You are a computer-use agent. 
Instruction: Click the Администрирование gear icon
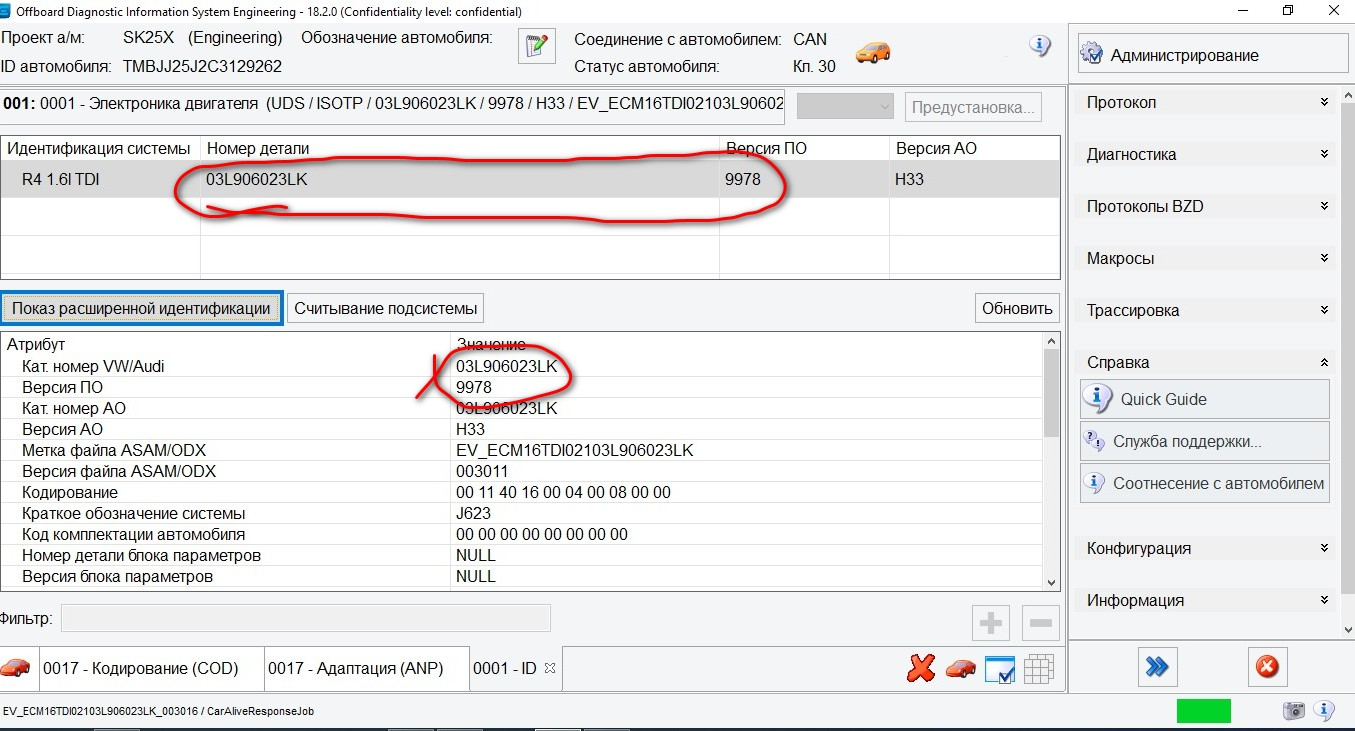pos(1092,54)
